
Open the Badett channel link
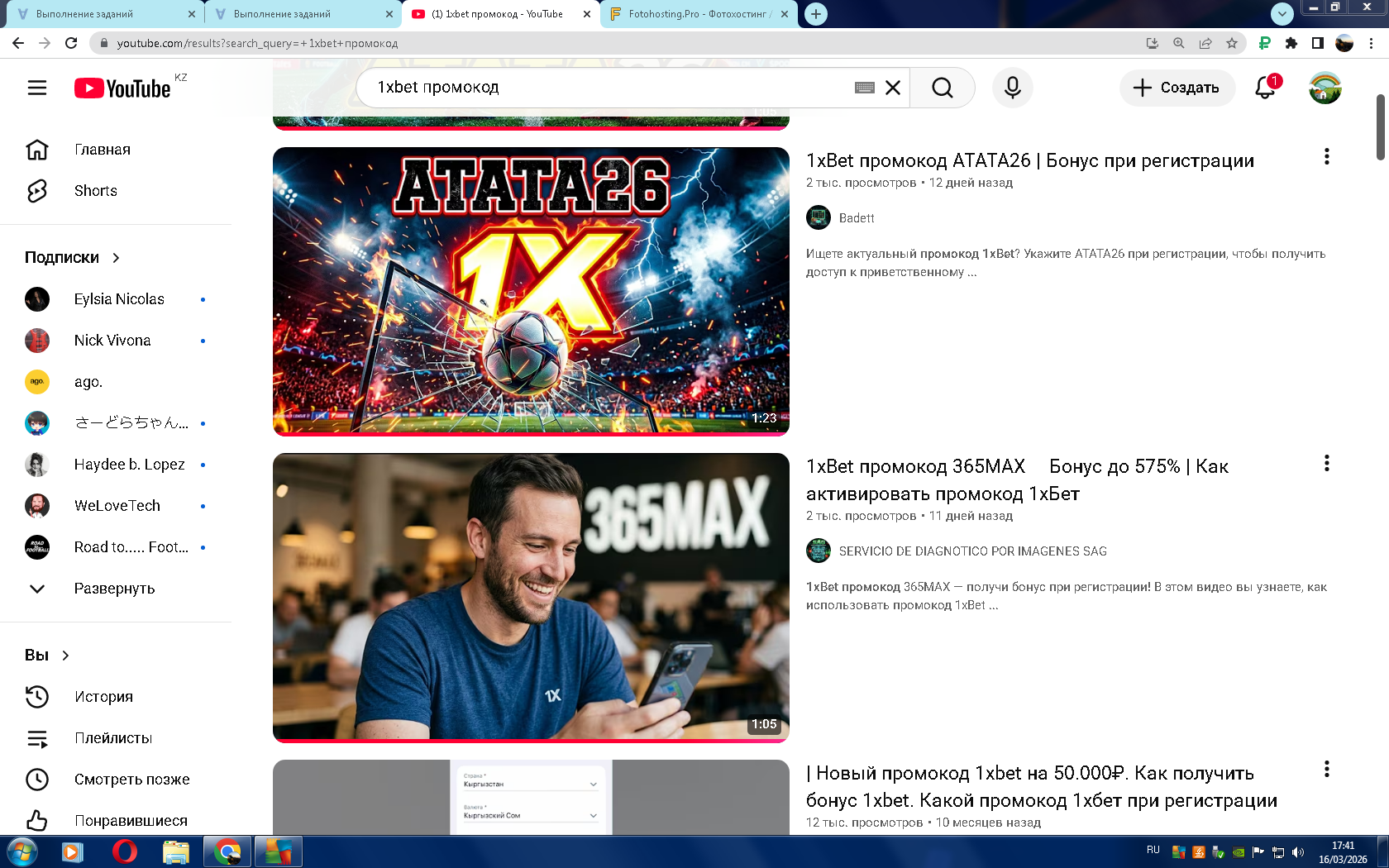coord(856,218)
